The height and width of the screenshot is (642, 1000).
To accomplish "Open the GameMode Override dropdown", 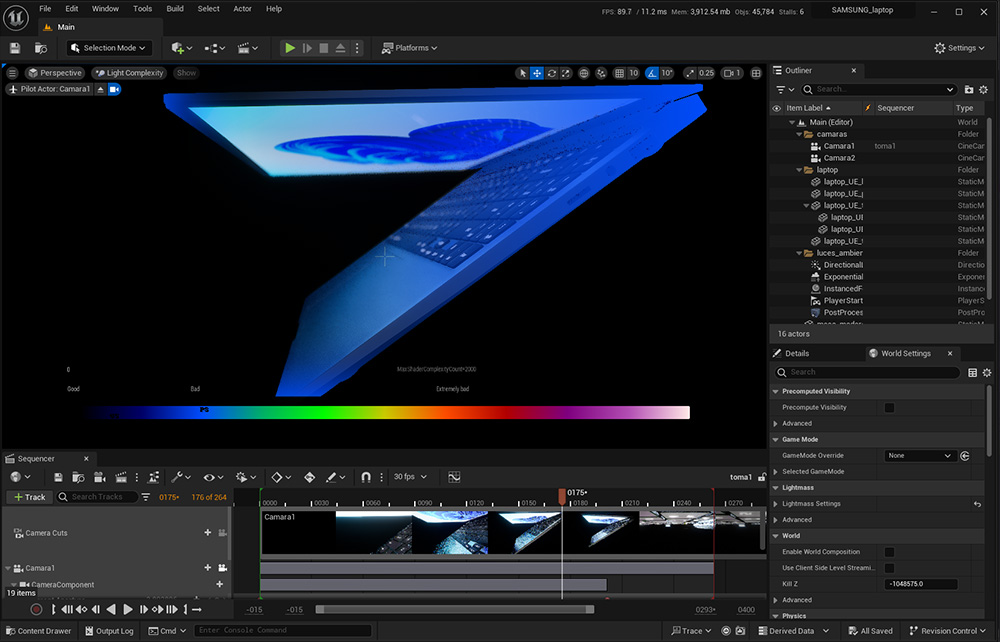I will point(919,456).
